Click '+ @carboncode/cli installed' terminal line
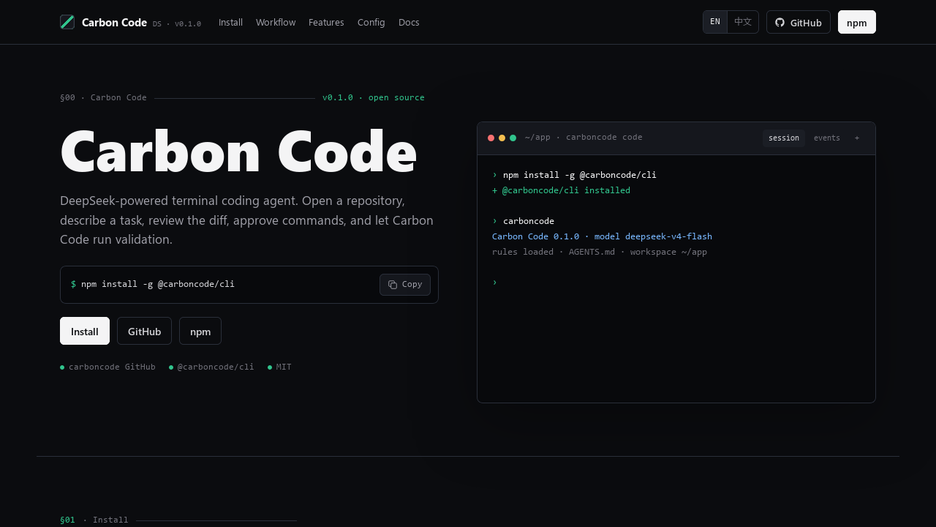The image size is (936, 527). 561,190
